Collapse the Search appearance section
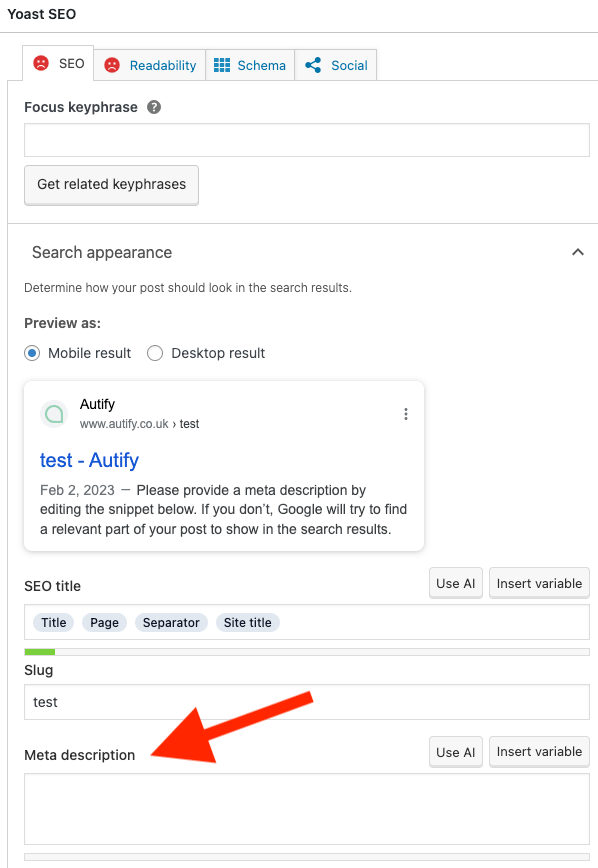This screenshot has width=598, height=868. point(578,252)
